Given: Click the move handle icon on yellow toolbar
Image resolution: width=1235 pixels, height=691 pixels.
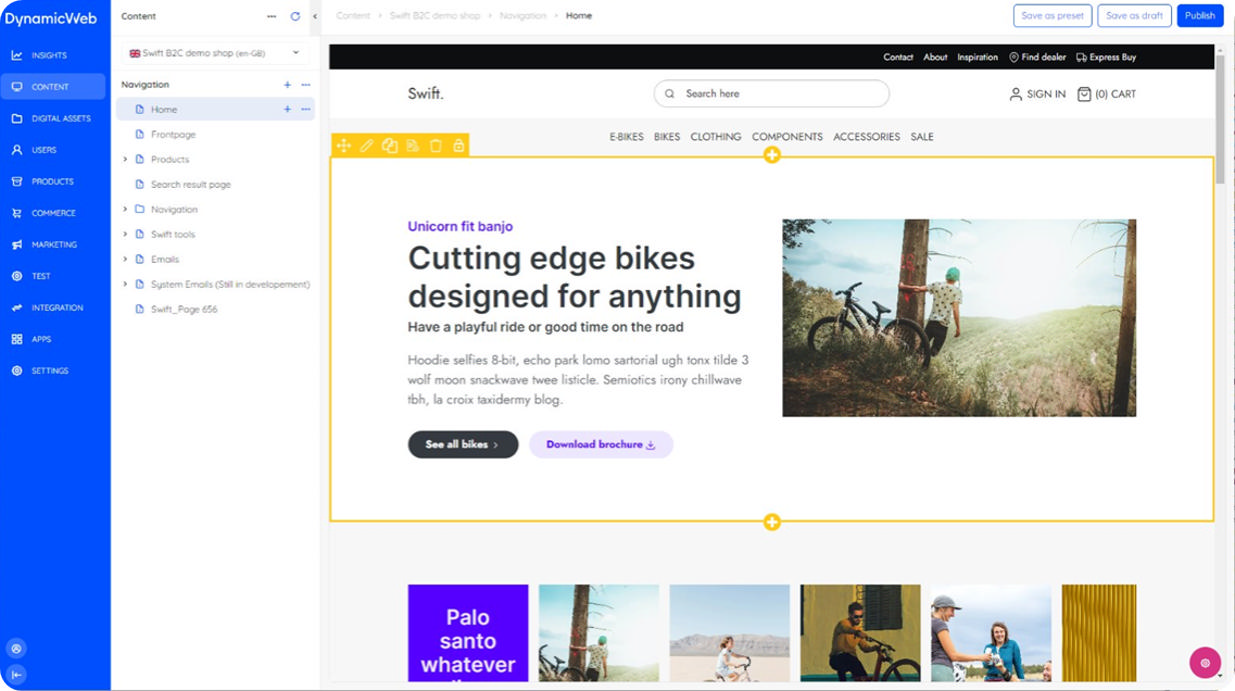Looking at the screenshot, I should (344, 146).
